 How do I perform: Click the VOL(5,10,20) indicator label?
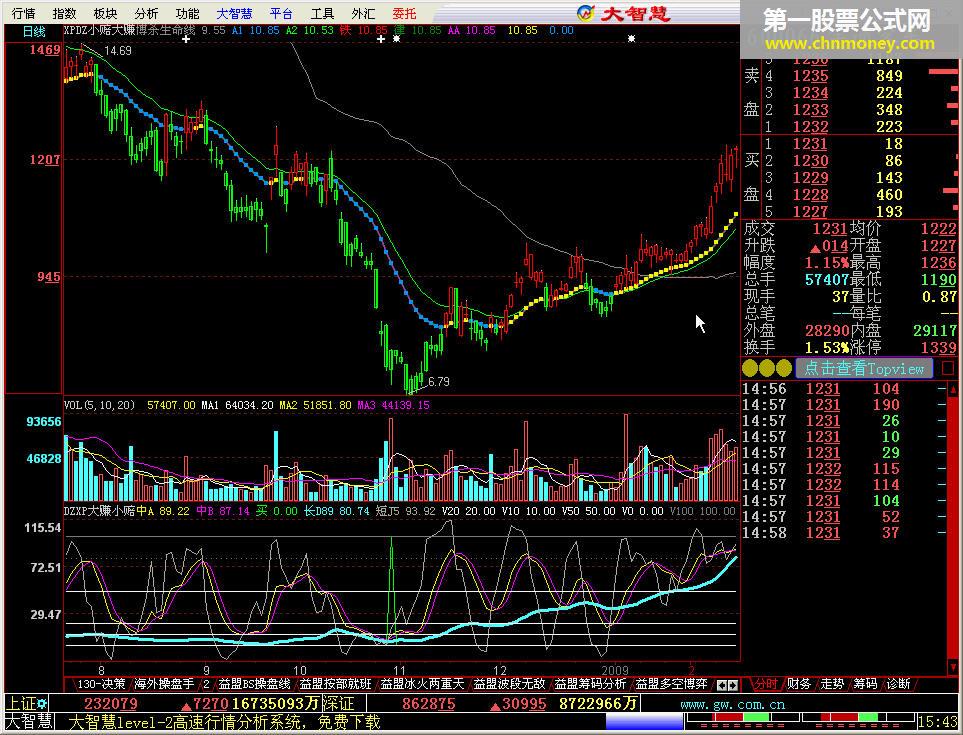tap(100, 405)
